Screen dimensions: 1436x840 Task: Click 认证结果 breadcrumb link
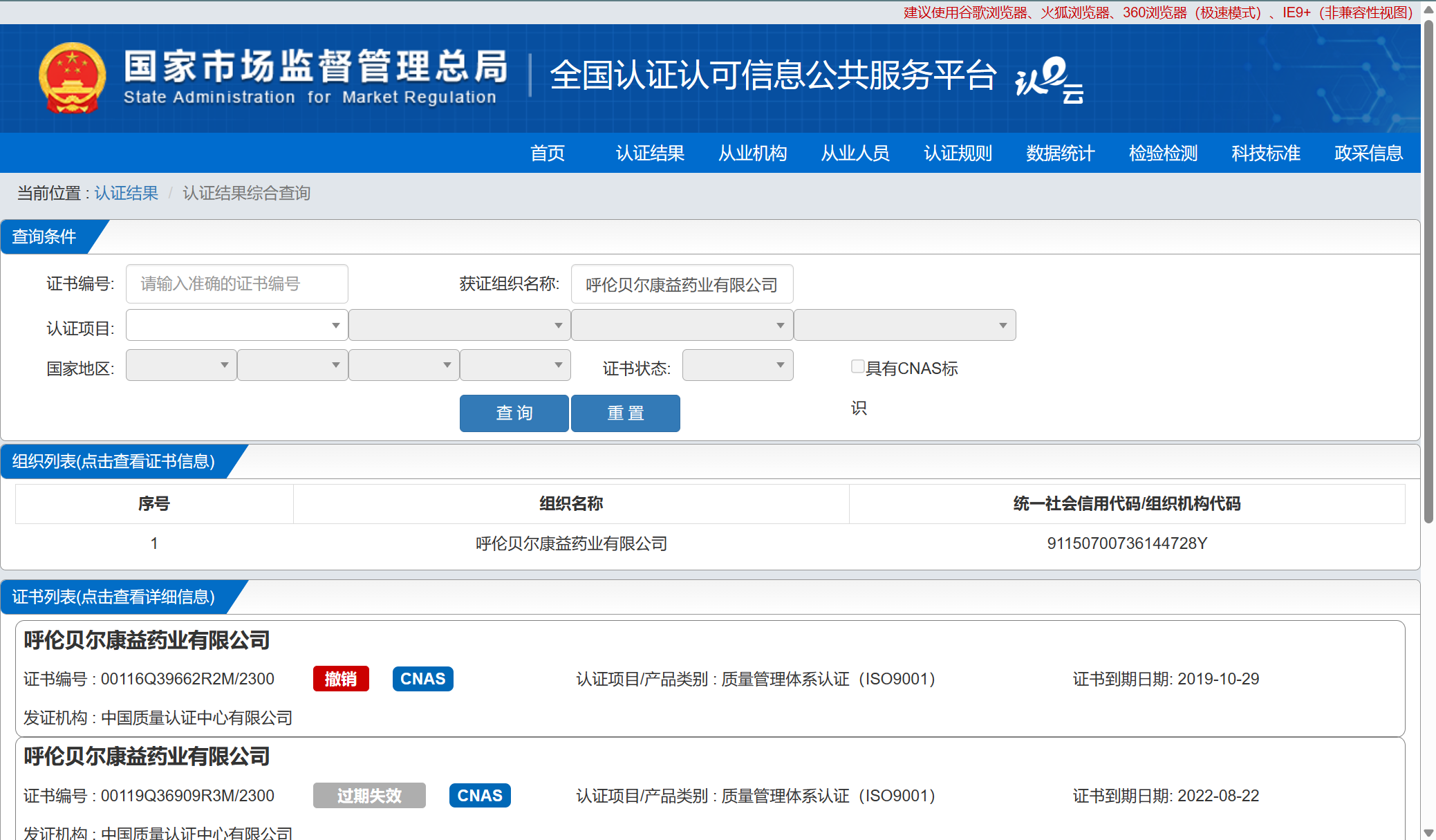[x=127, y=193]
